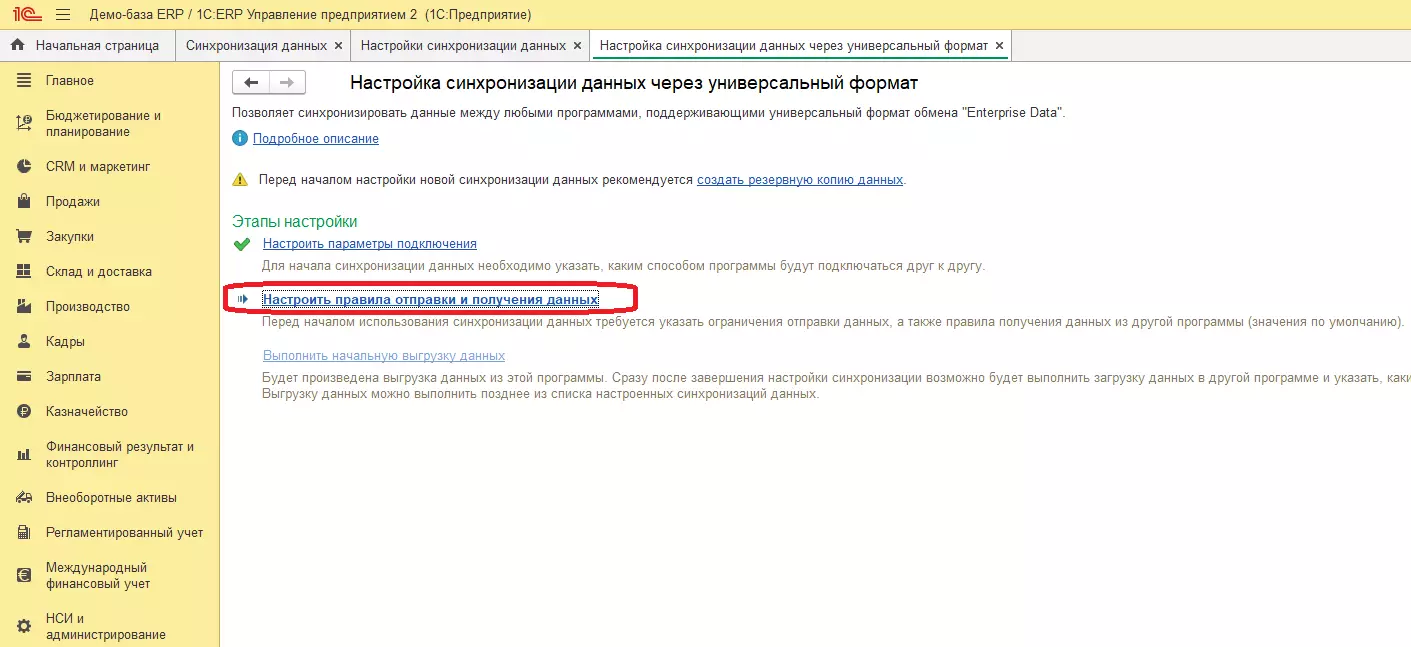Click the Зарплата card icon
Viewport: 1411px width, 647px height.
click(x=25, y=377)
